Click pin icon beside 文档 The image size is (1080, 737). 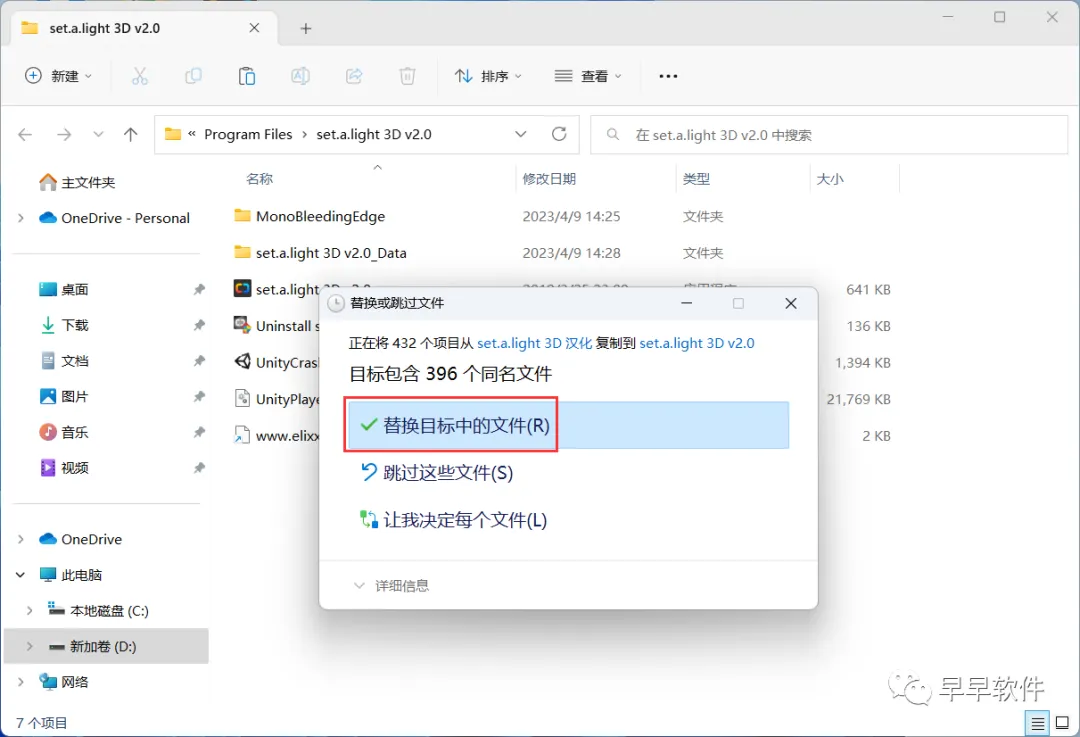coord(199,361)
